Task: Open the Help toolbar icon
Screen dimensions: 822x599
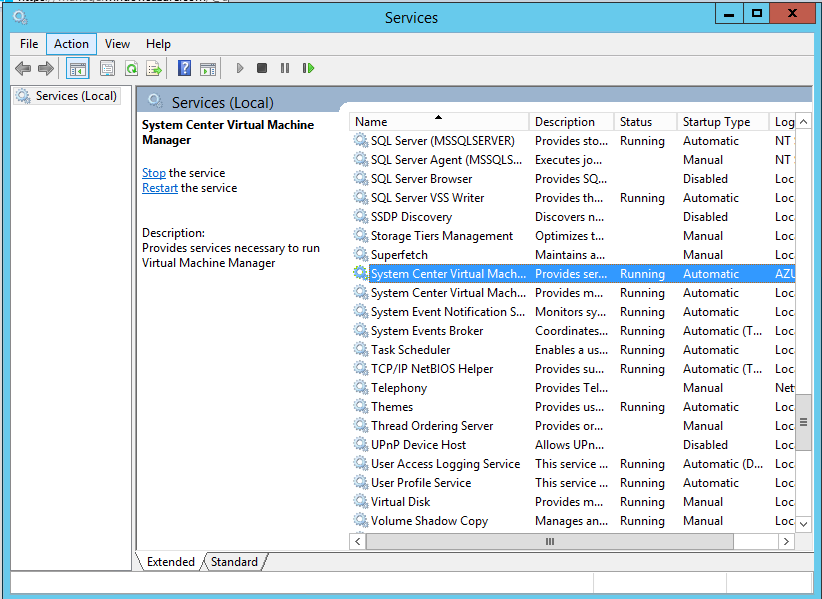Action: point(185,68)
